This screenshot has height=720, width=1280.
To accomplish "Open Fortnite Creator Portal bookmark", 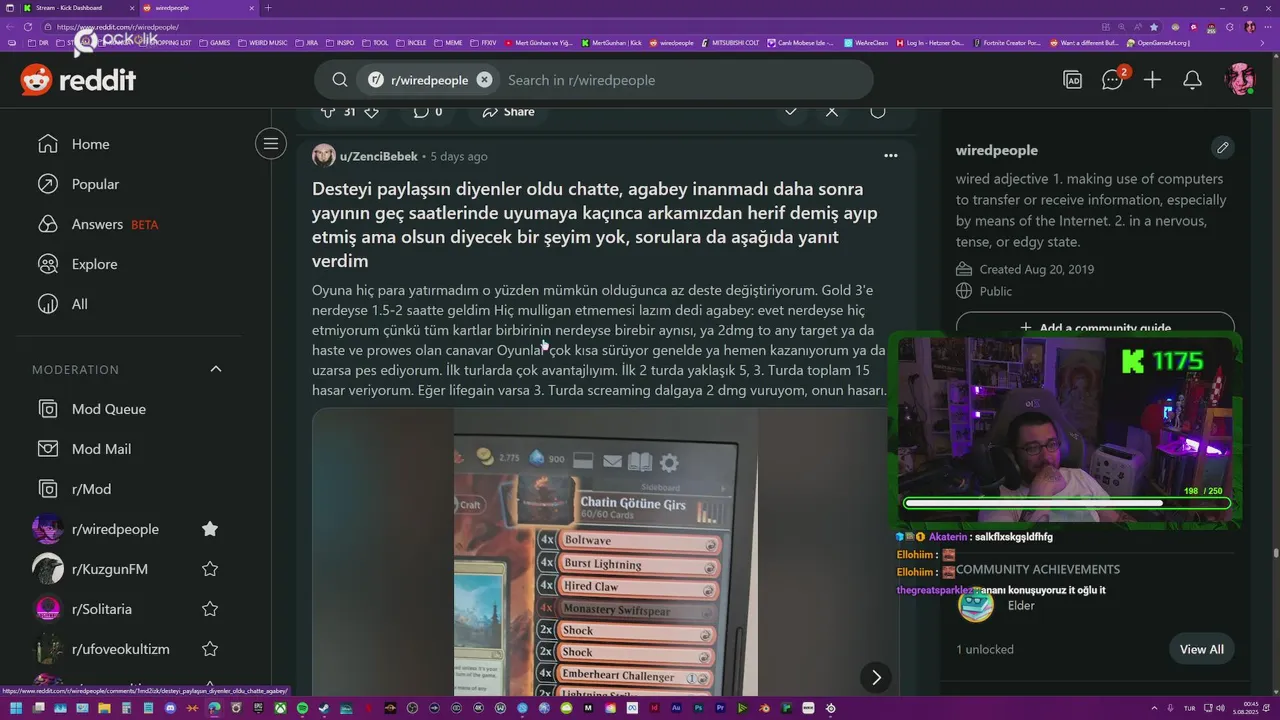I will pos(1007,43).
